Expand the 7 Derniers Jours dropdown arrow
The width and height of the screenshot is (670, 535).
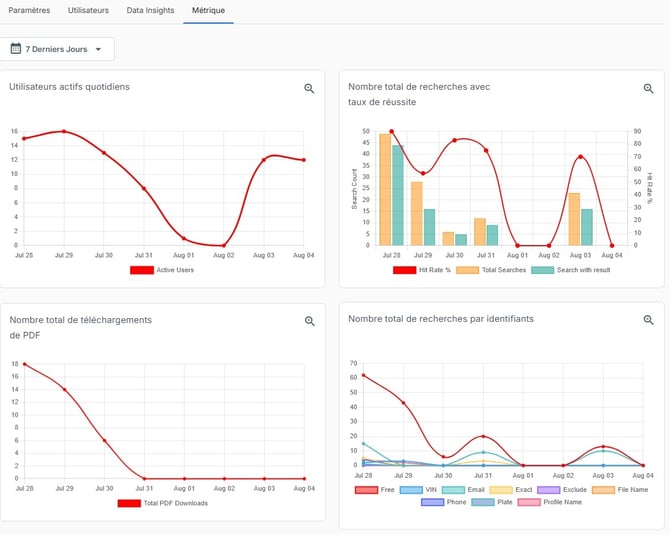pos(98,49)
